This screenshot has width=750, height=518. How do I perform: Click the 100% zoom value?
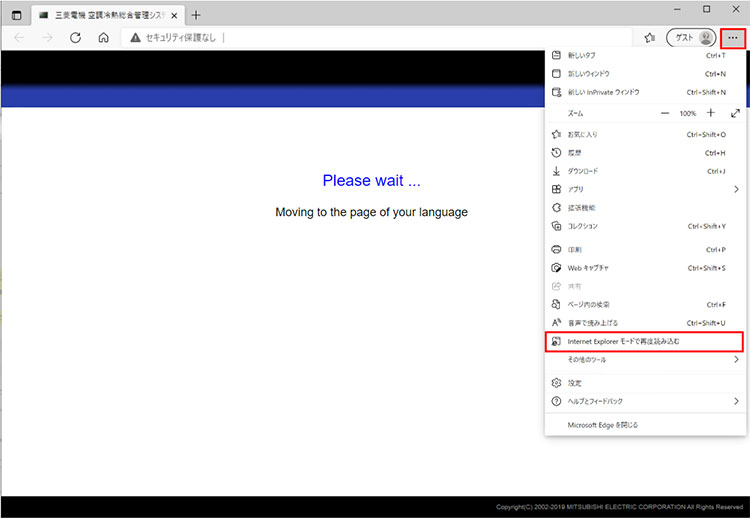pyautogui.click(x=688, y=113)
